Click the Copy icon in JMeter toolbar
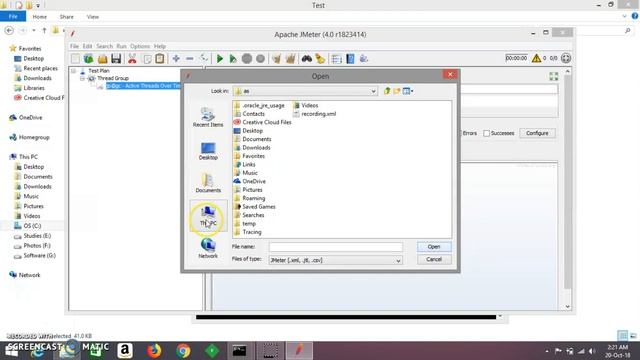640x360 pixels. point(147,58)
